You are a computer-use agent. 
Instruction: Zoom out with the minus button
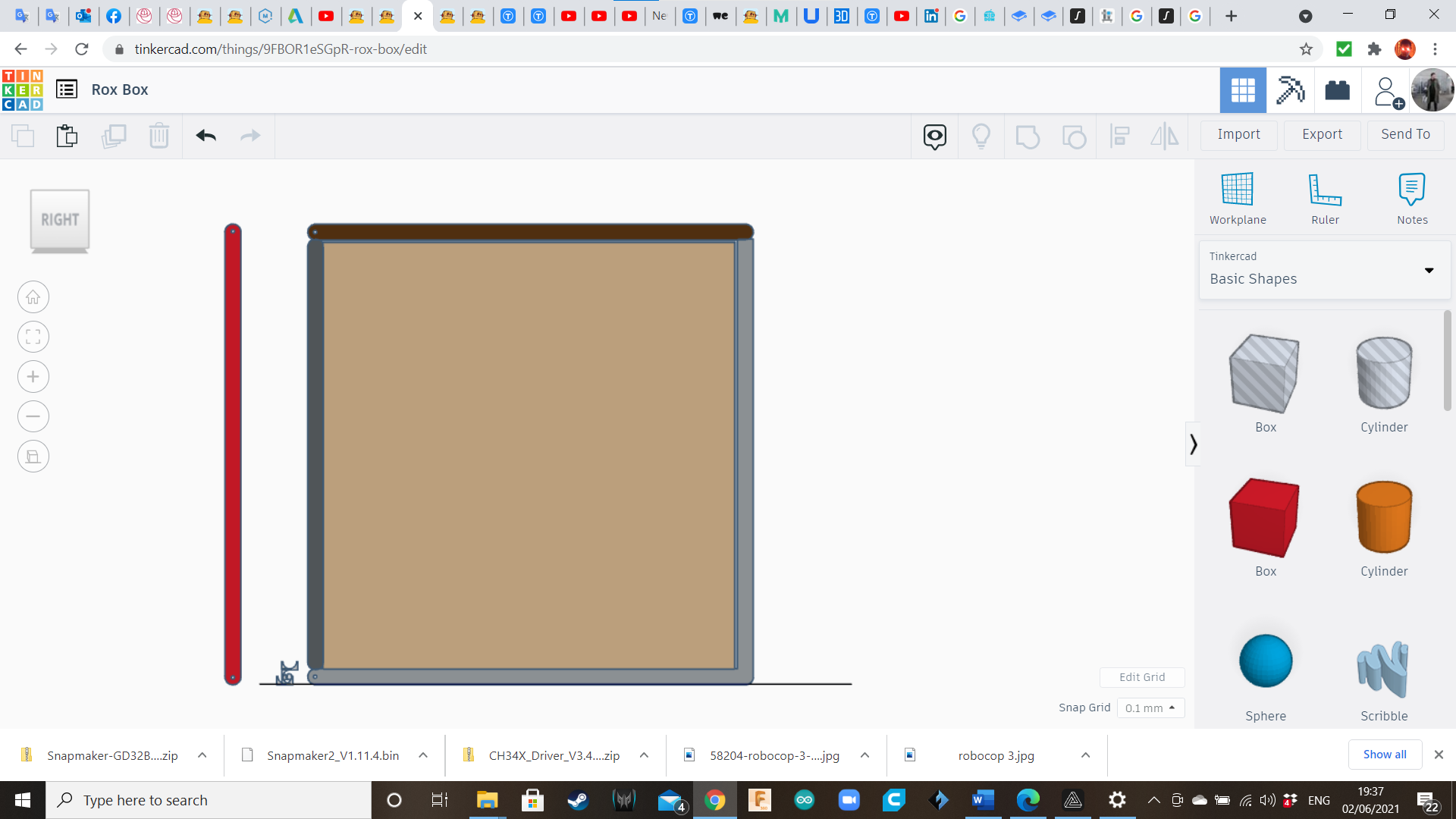(x=33, y=416)
